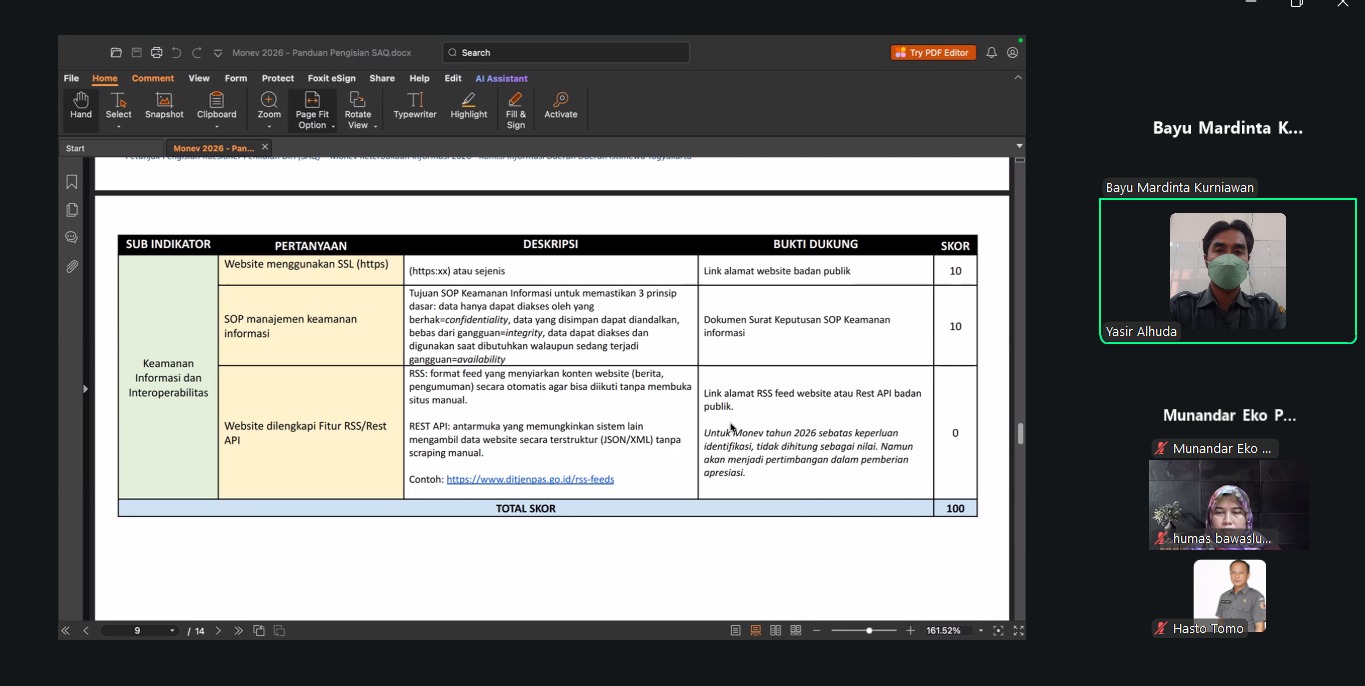Click the notifications bell icon
The height and width of the screenshot is (686, 1365).
click(992, 53)
